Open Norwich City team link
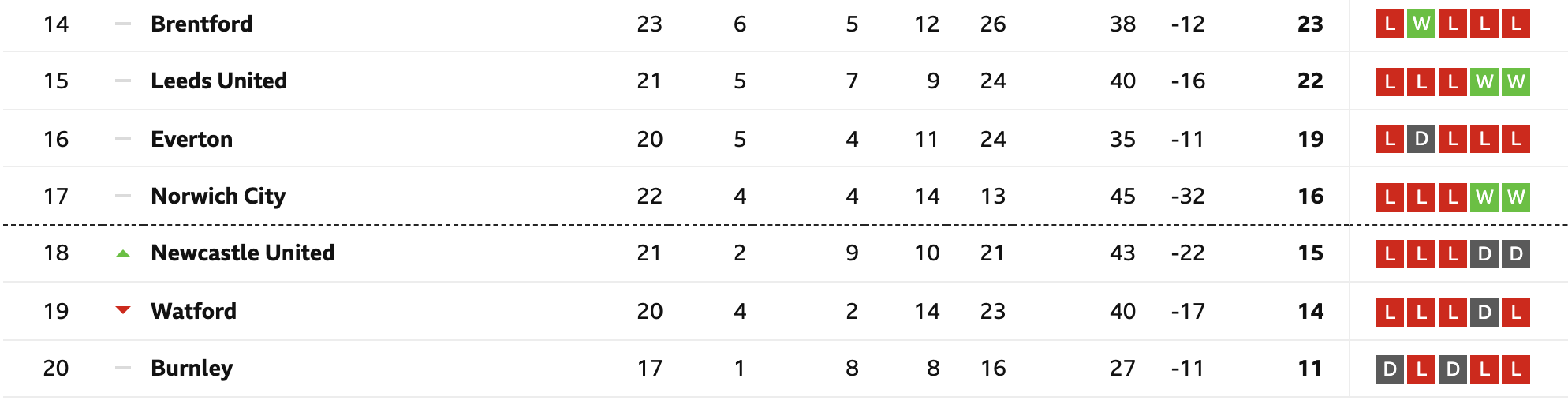 pyautogui.click(x=218, y=197)
